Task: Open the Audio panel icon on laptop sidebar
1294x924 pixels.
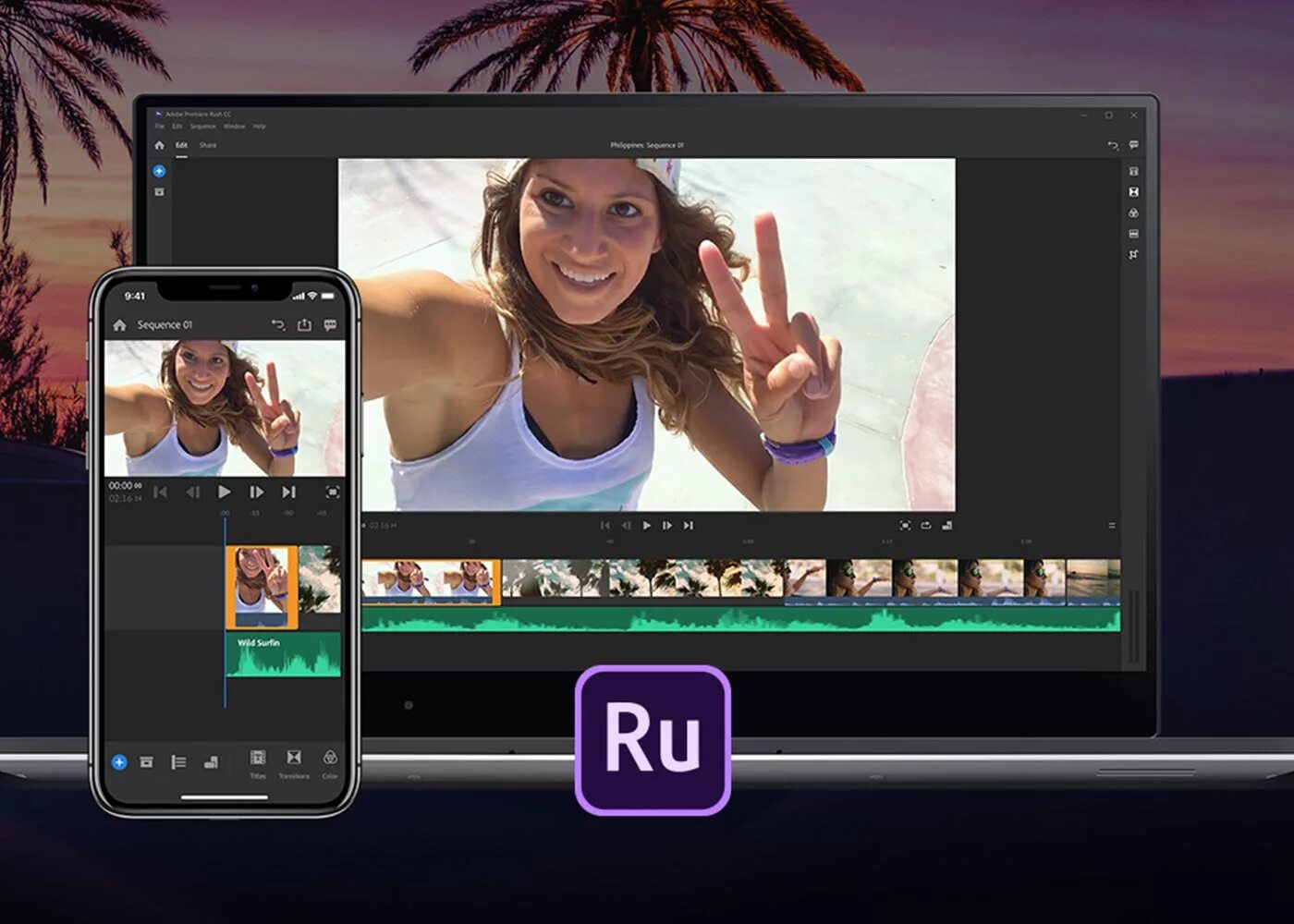Action: click(x=1134, y=234)
